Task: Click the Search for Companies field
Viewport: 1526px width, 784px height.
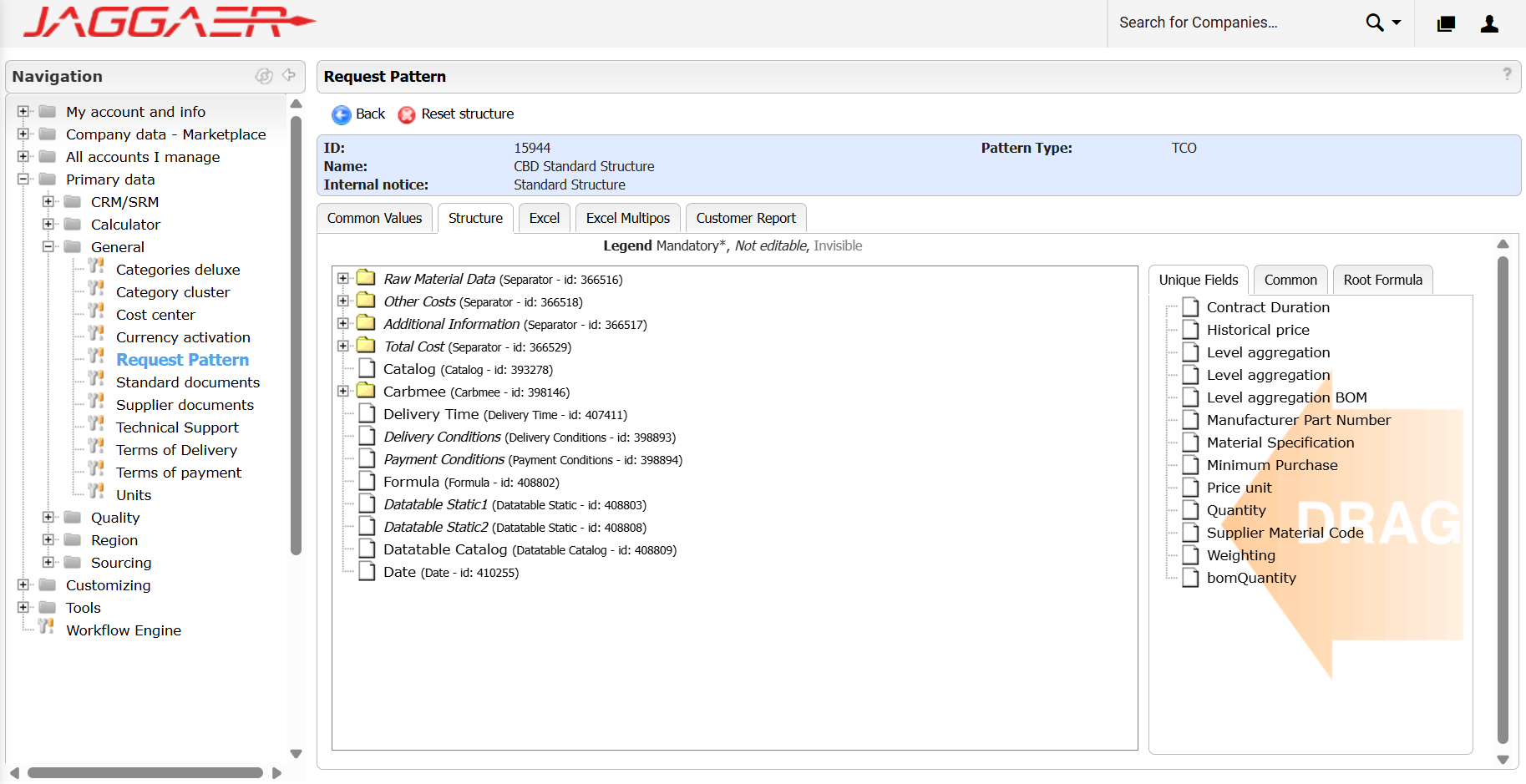Action: click(x=1235, y=23)
